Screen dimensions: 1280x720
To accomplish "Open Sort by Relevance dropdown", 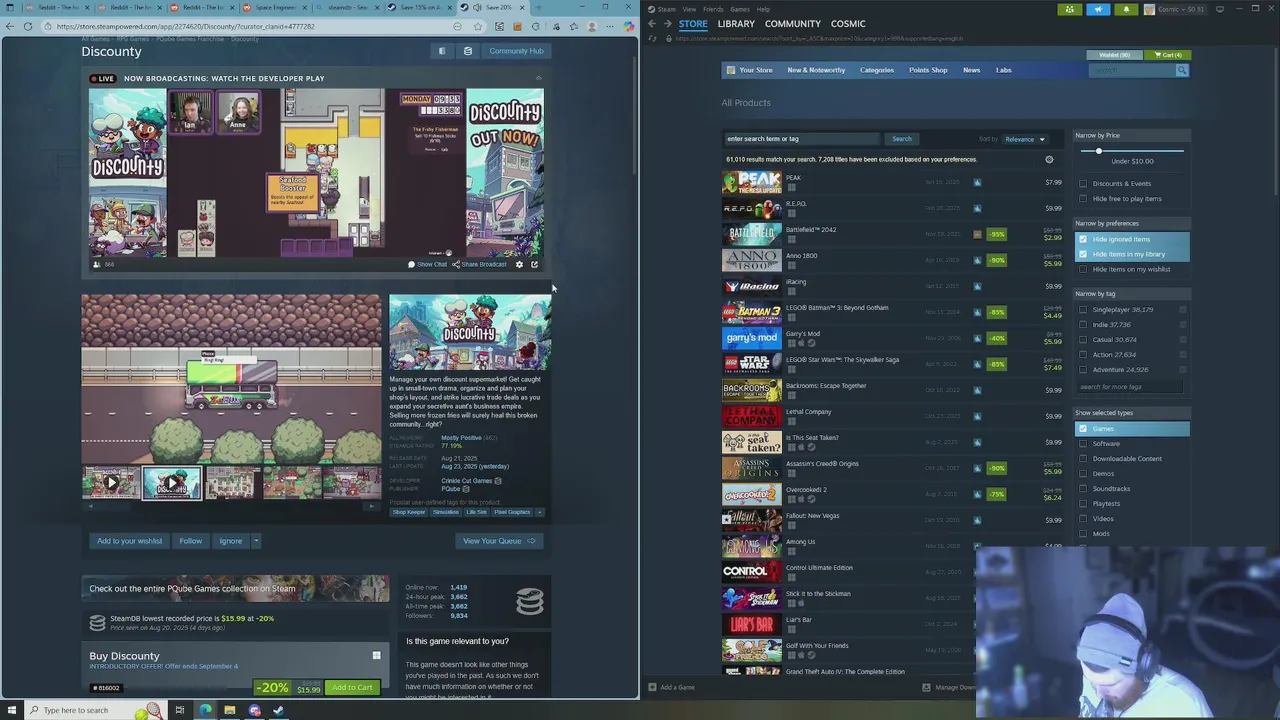I will point(1024,139).
